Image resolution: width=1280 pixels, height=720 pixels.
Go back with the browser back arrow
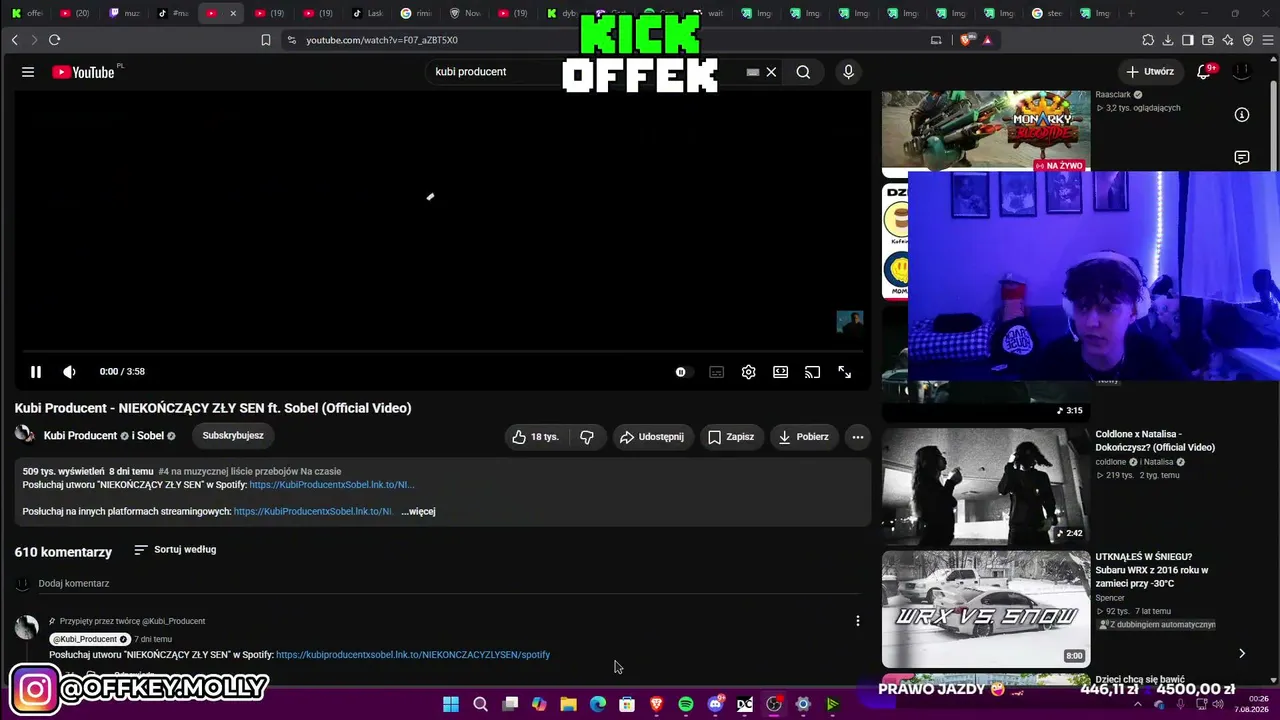coord(14,40)
